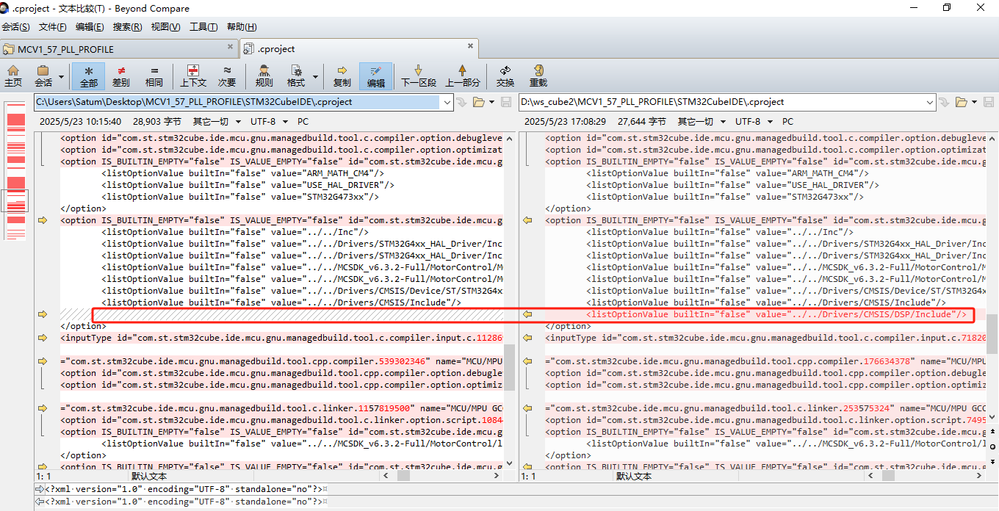Open the right pane UTF-8 encoding dropdown
Image resolution: width=999 pixels, height=511 pixels.
point(754,121)
